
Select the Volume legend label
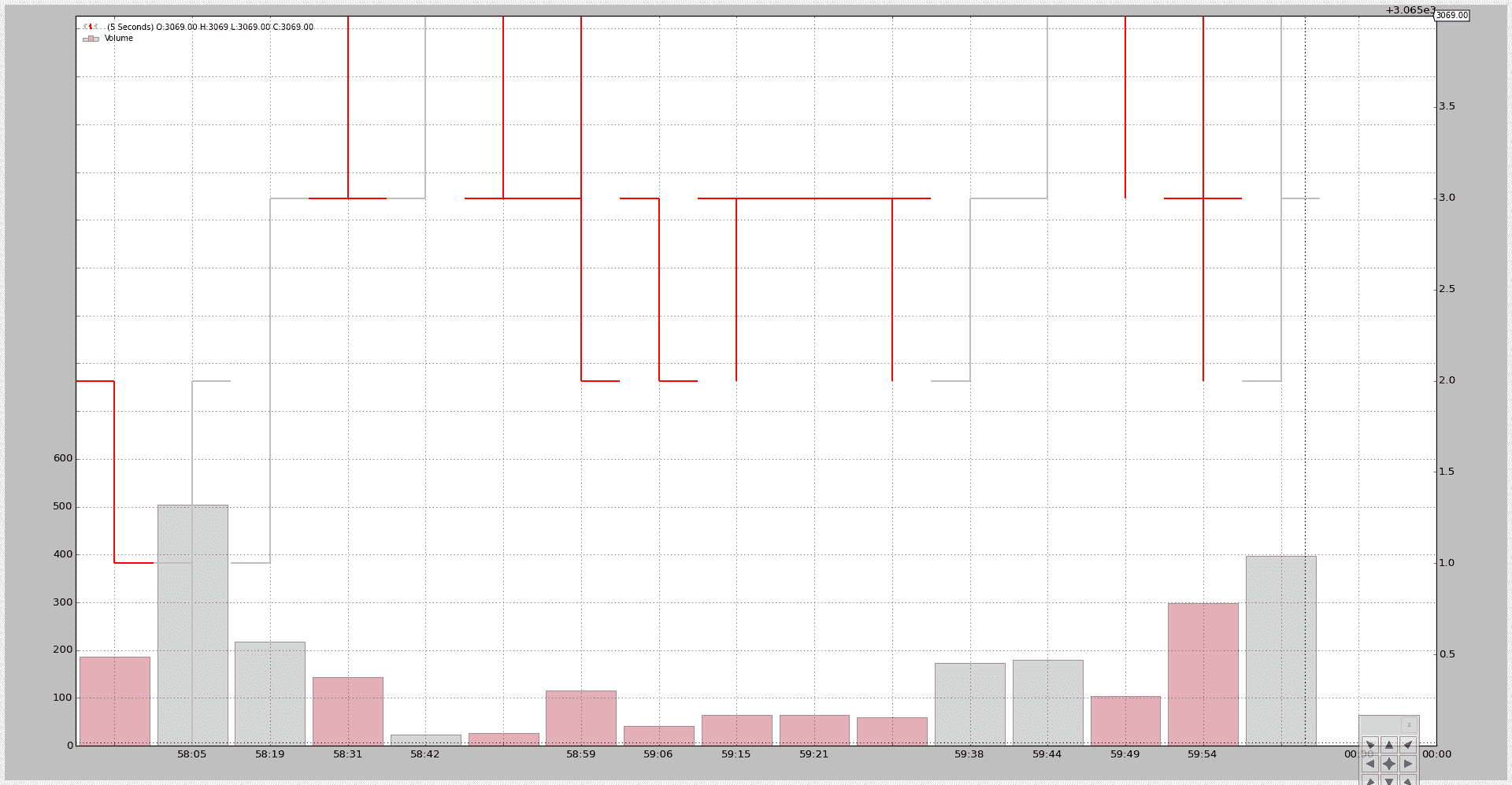[x=119, y=39]
